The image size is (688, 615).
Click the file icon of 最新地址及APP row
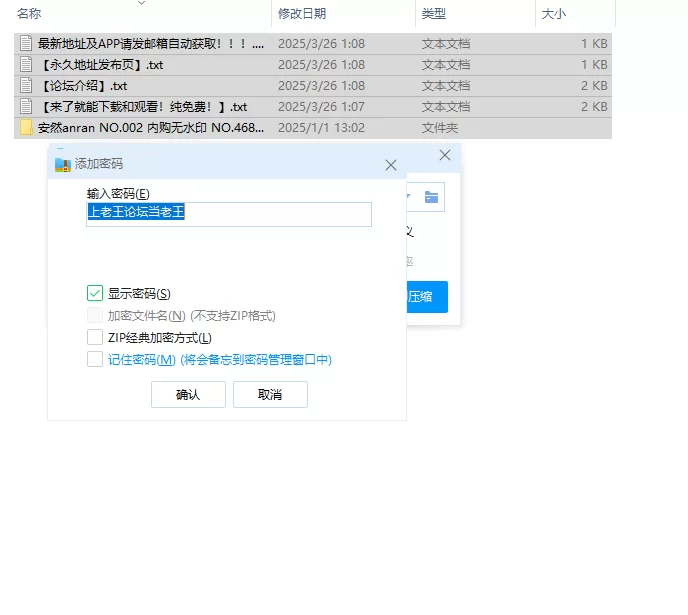pyautogui.click(x=26, y=43)
